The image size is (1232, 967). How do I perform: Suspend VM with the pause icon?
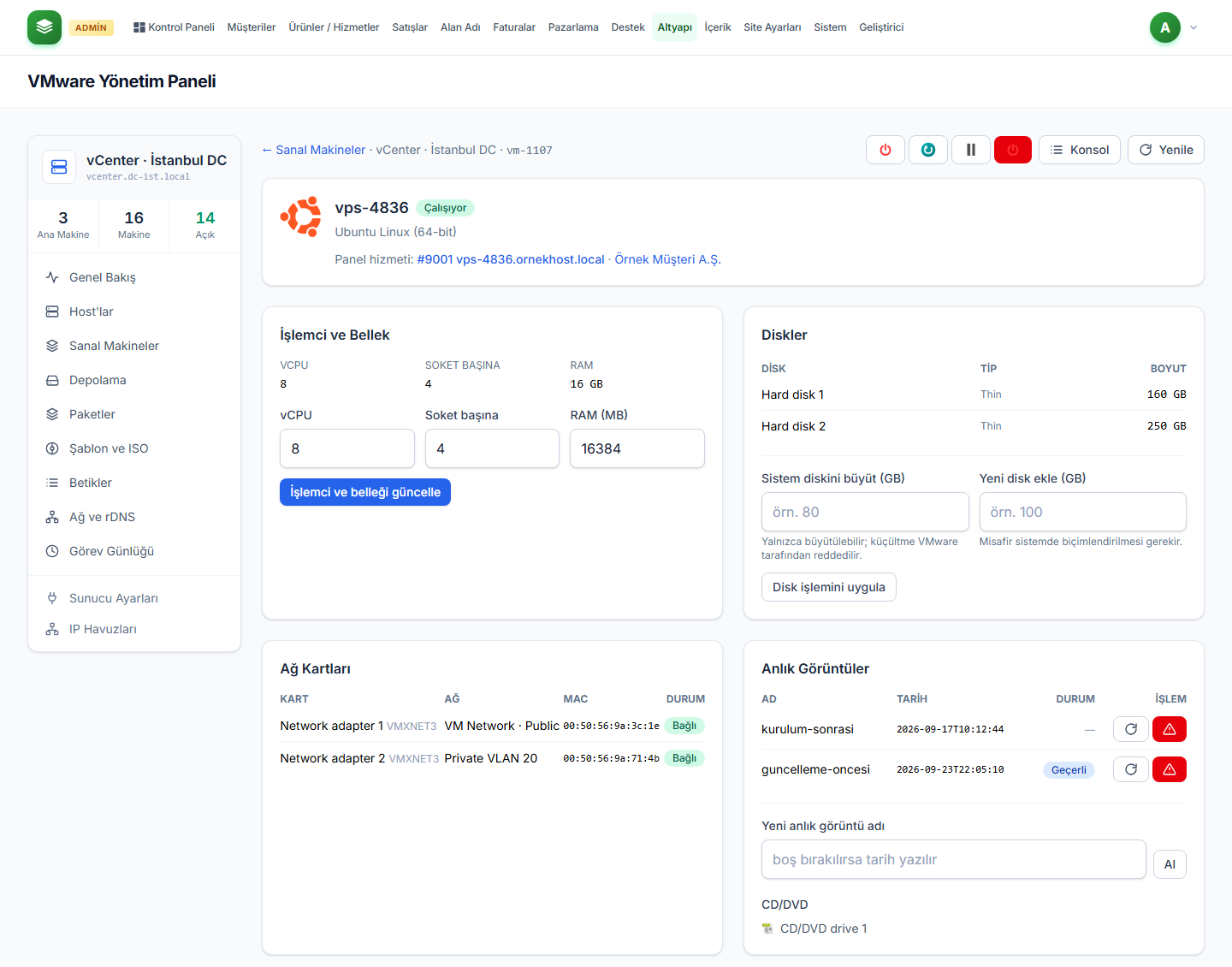(x=971, y=150)
